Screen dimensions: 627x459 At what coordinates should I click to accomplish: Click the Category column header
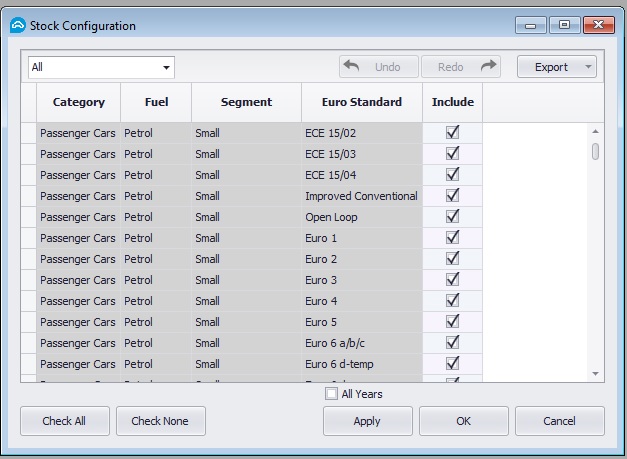tap(78, 102)
